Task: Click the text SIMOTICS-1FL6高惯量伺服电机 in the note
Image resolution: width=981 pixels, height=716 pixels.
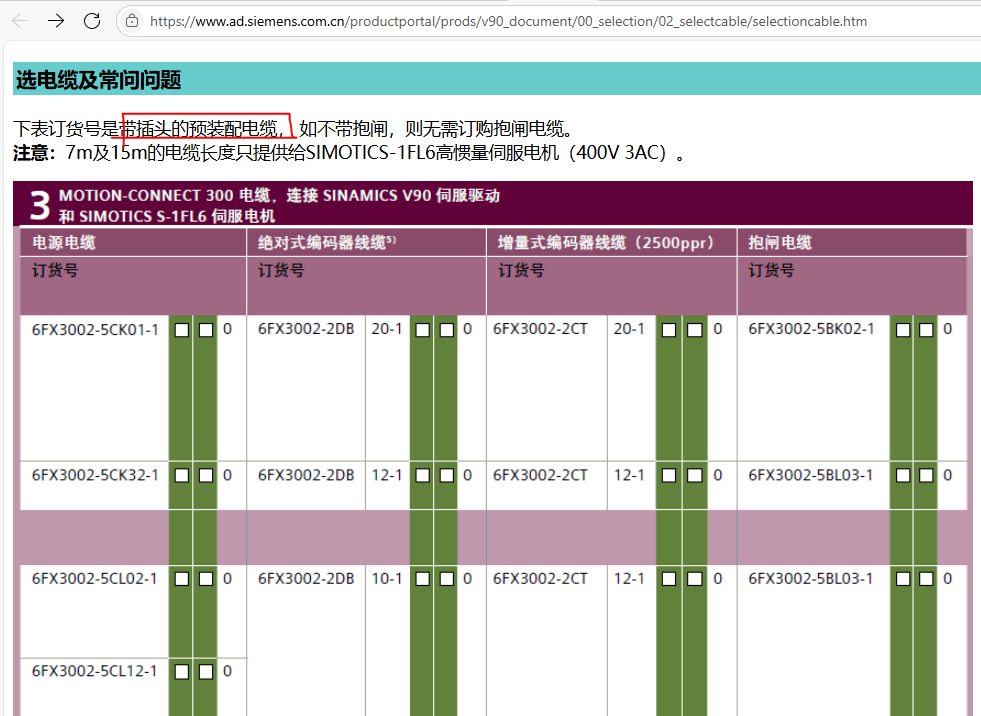Action: click(432, 153)
